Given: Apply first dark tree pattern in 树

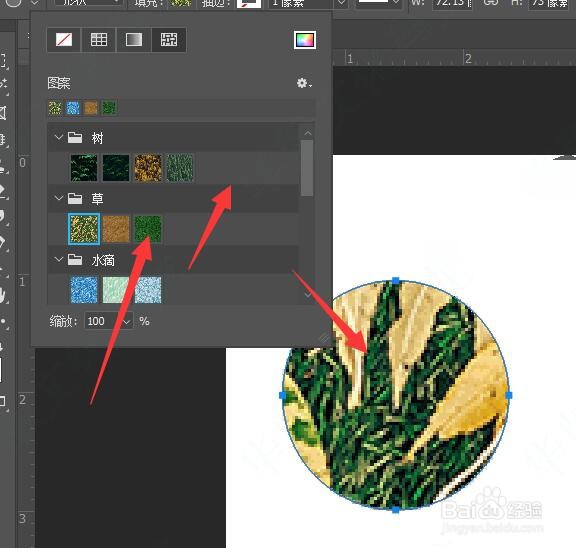Looking at the screenshot, I should click(x=84, y=168).
